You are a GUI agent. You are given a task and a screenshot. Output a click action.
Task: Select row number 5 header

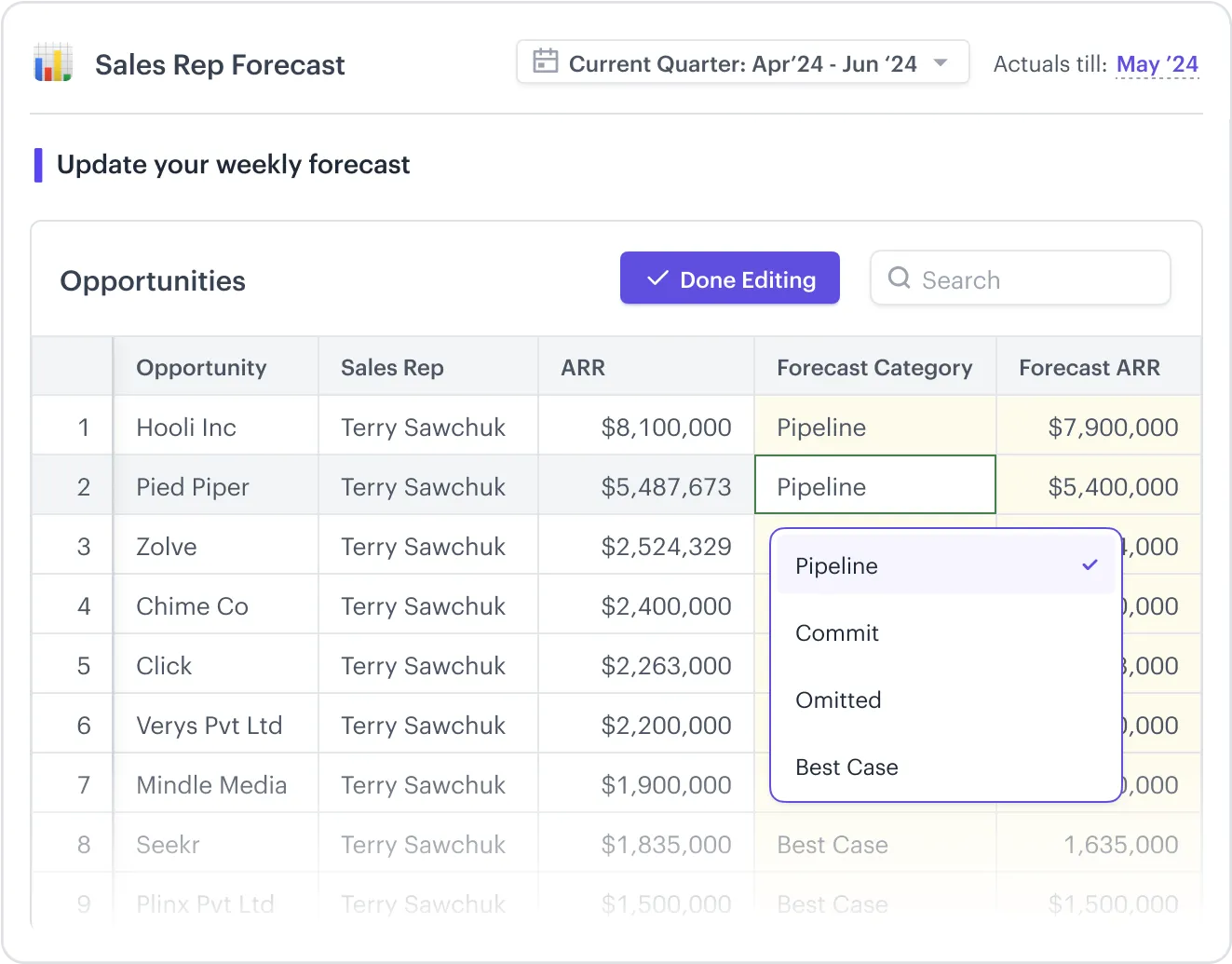tap(73, 664)
